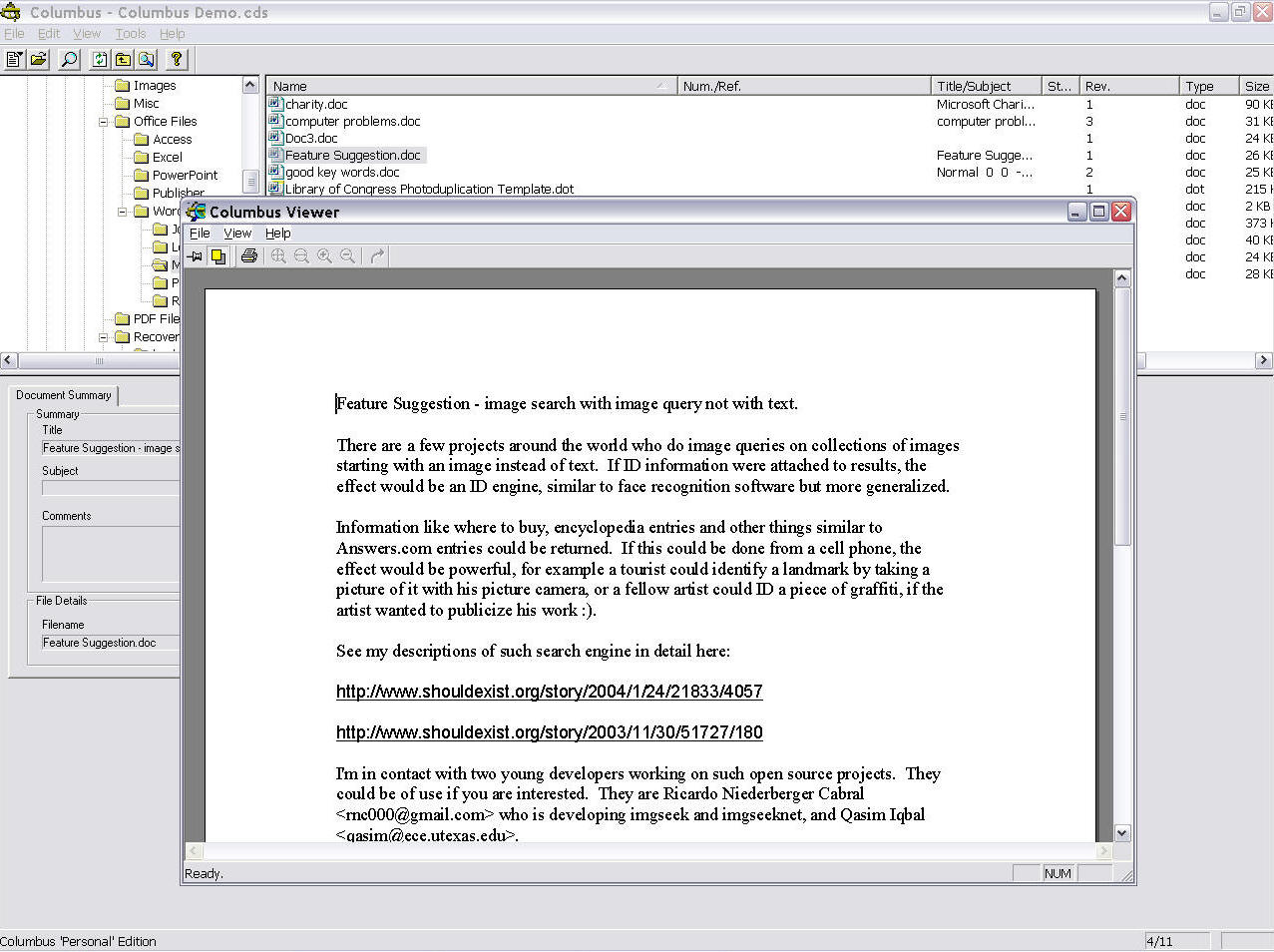Sort the file list by Num./Ref. column
This screenshot has width=1274, height=952.
(x=804, y=86)
